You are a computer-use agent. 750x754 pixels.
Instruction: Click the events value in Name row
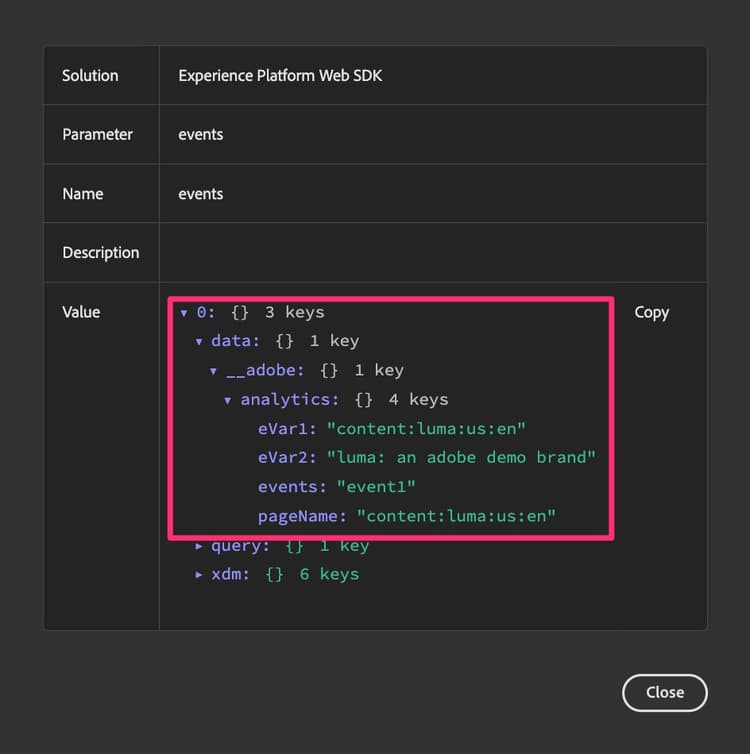[x=200, y=194]
